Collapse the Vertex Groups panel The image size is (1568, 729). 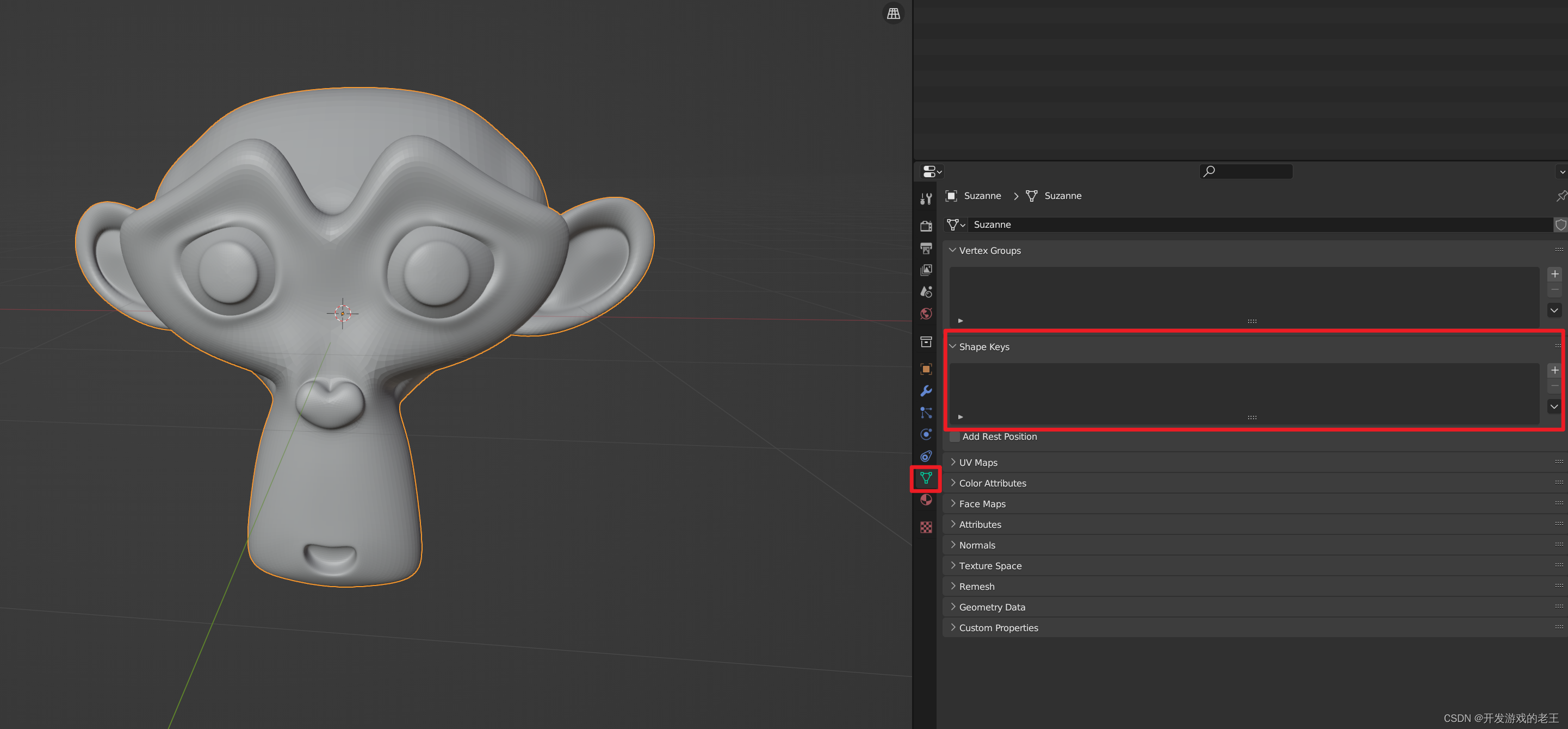click(989, 251)
